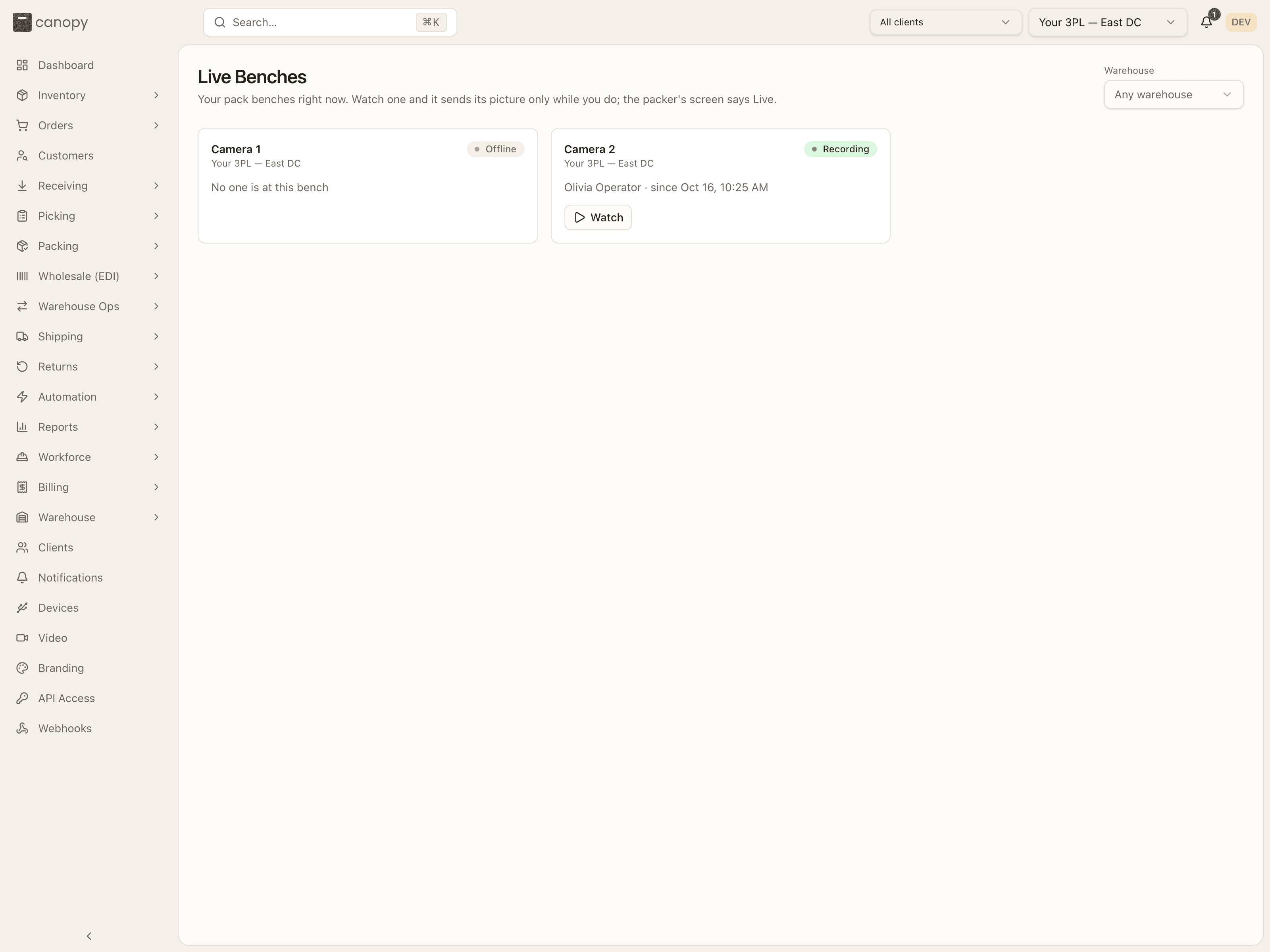Click the Inventory box icon
Screen dimensions: 1270x952
22,95
